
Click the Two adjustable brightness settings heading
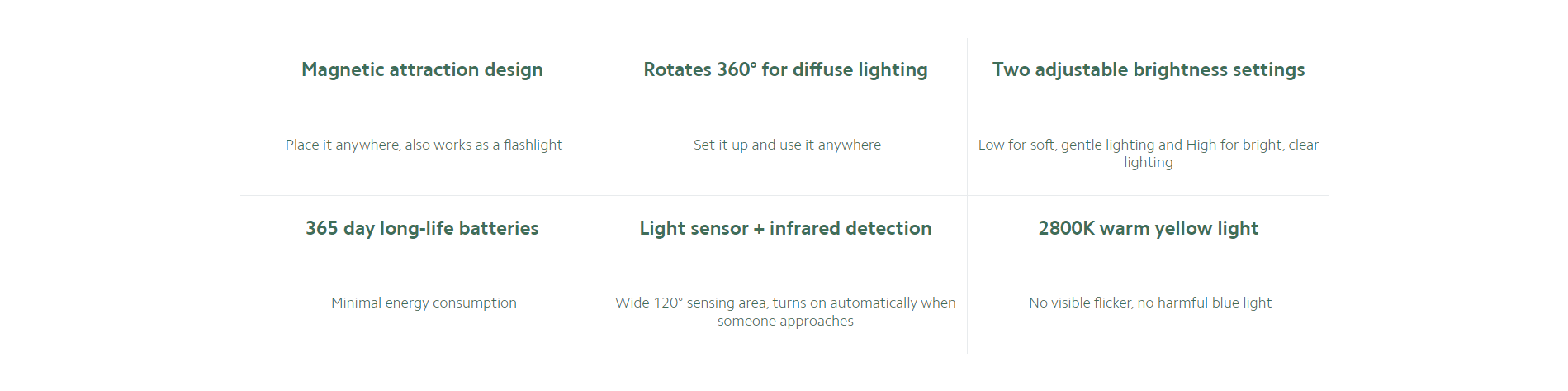coord(1149,70)
